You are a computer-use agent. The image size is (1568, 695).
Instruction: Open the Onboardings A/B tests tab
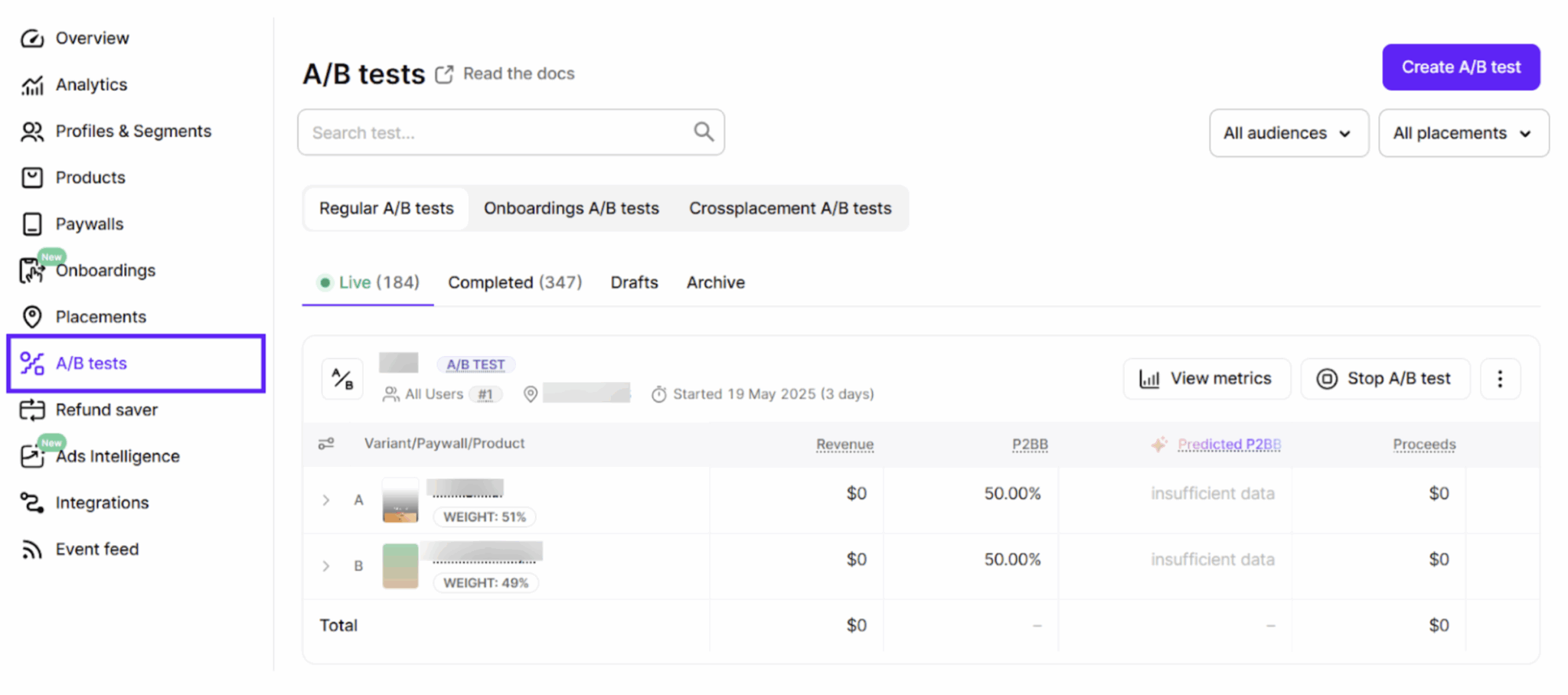tap(570, 208)
